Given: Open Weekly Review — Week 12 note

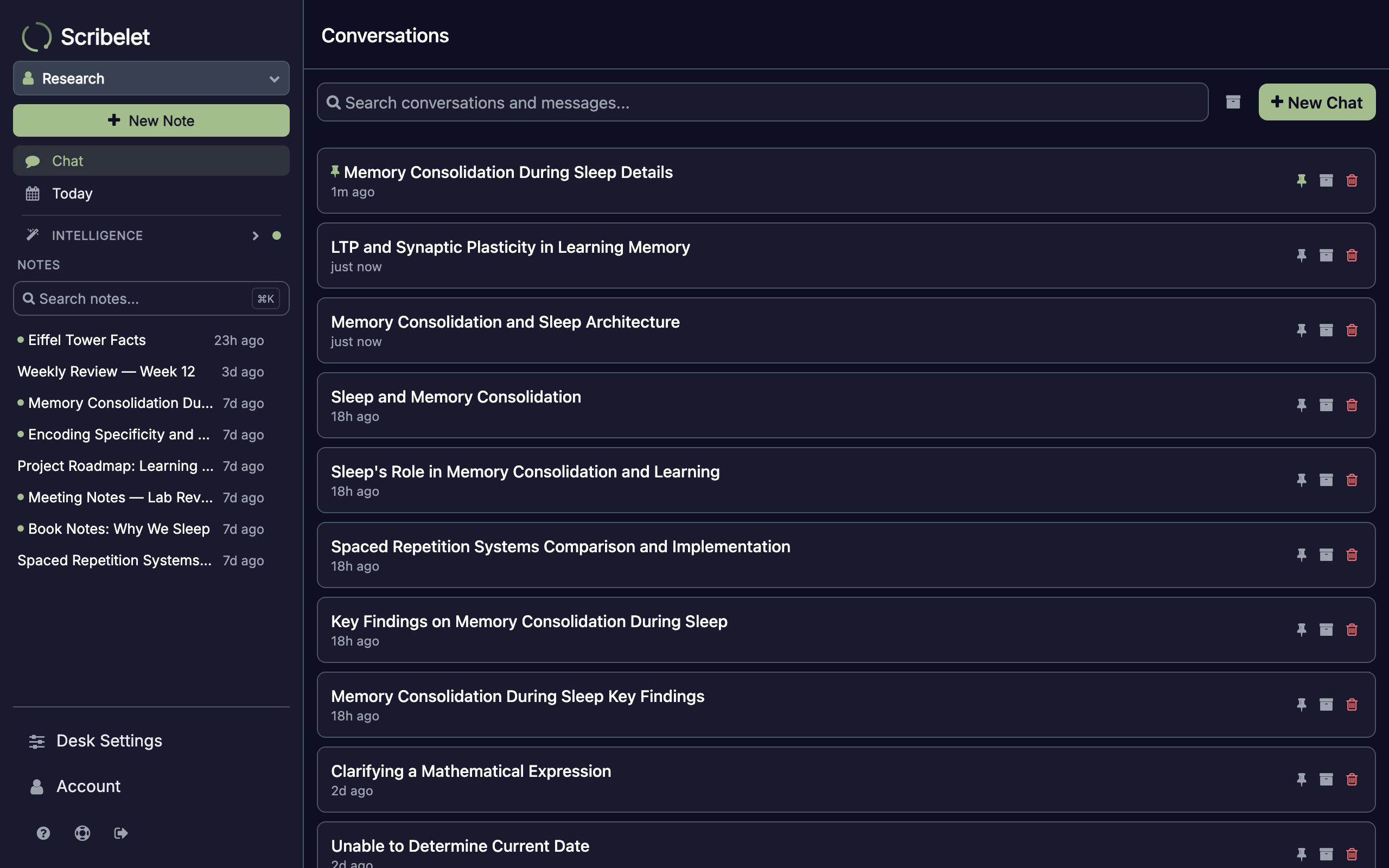Looking at the screenshot, I should point(141,372).
